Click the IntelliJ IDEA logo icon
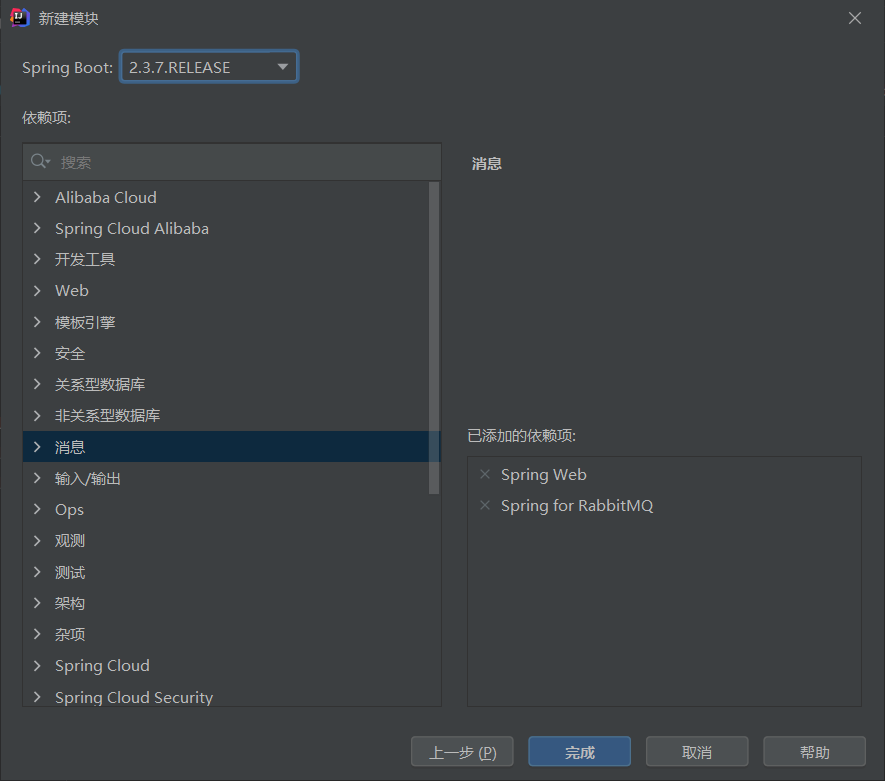The image size is (885, 781). (x=20, y=18)
